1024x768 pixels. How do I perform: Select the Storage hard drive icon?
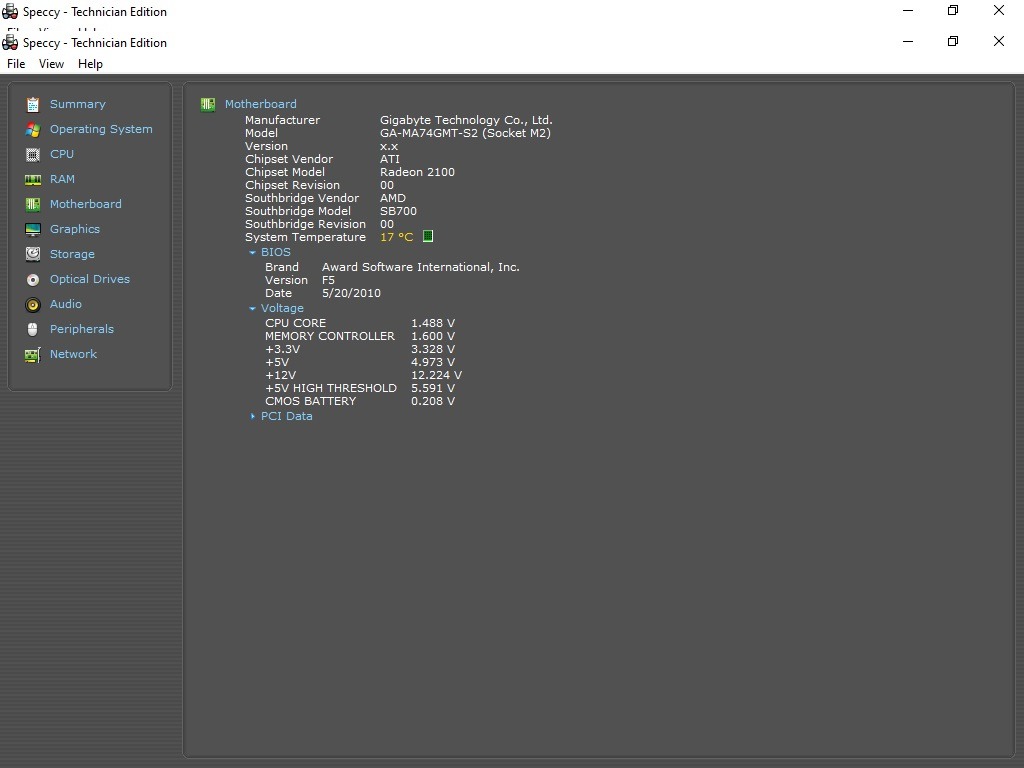click(33, 254)
